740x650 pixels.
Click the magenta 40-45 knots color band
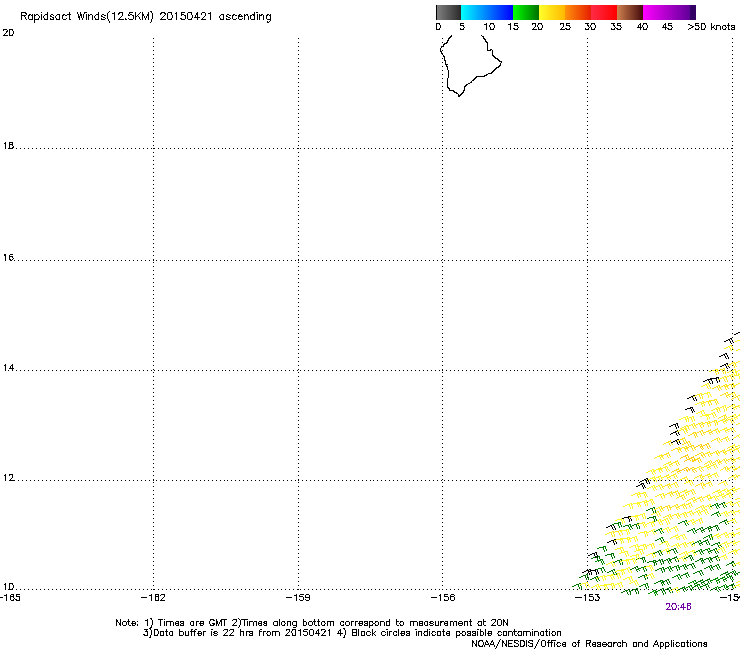[655, 12]
